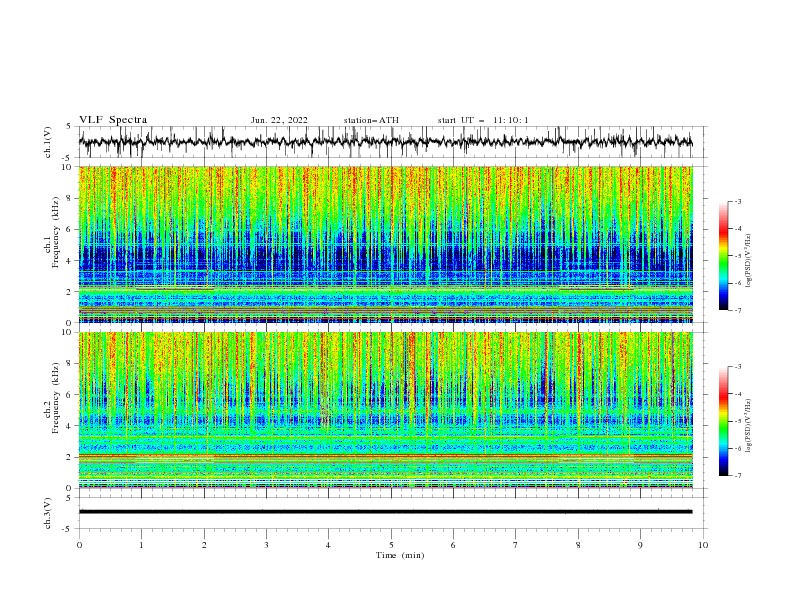Click time tick label '1' on x-axis
Viewport: 792px width, 612px height.
141,545
